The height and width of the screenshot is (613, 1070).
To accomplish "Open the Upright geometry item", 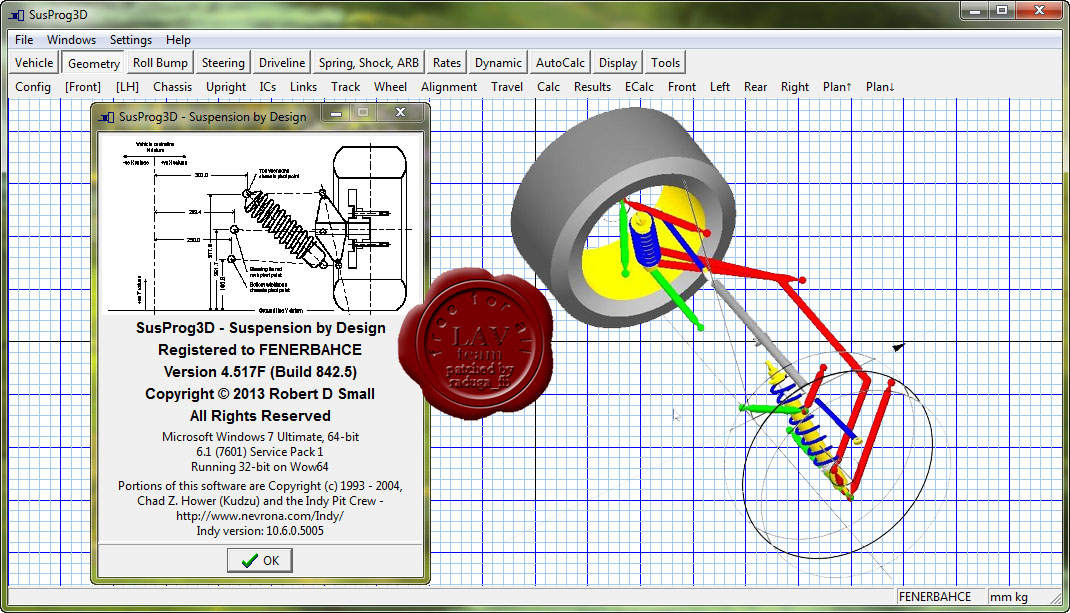I will 226,87.
